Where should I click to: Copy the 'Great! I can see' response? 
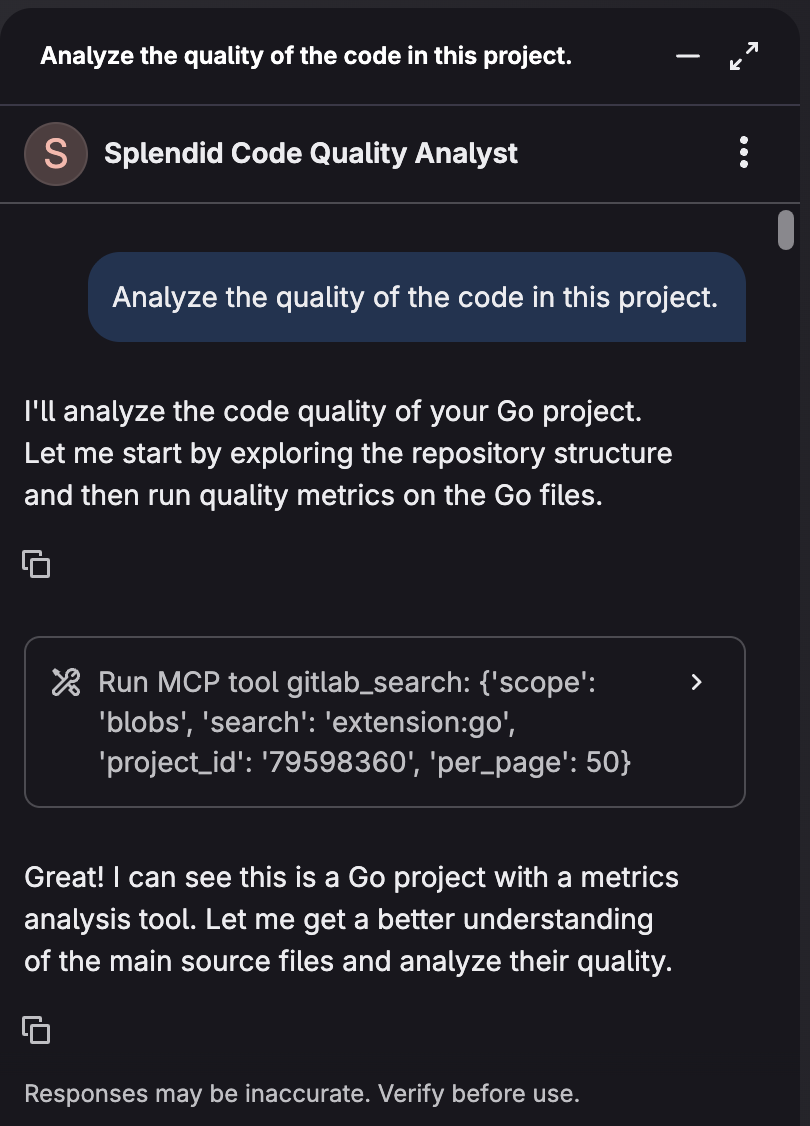37,1030
